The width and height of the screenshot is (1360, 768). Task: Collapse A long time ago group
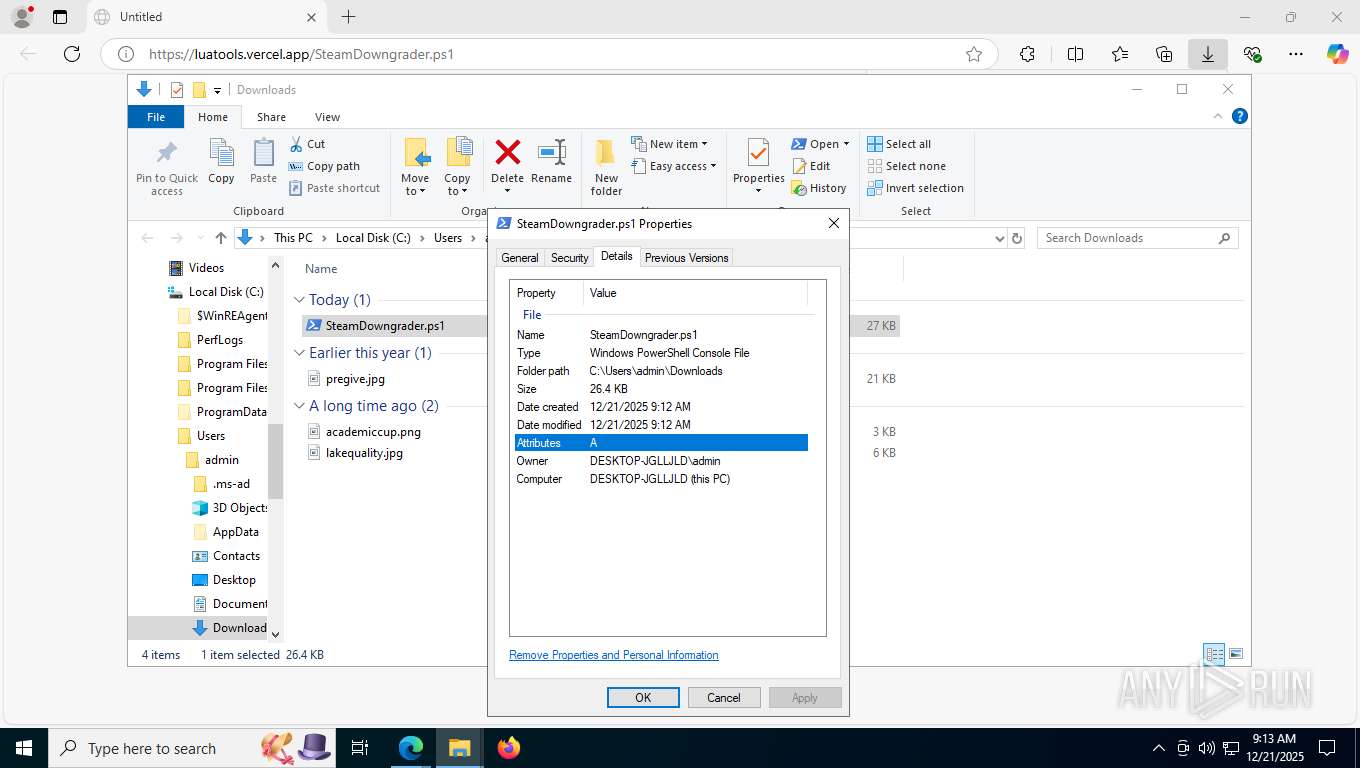tap(299, 406)
